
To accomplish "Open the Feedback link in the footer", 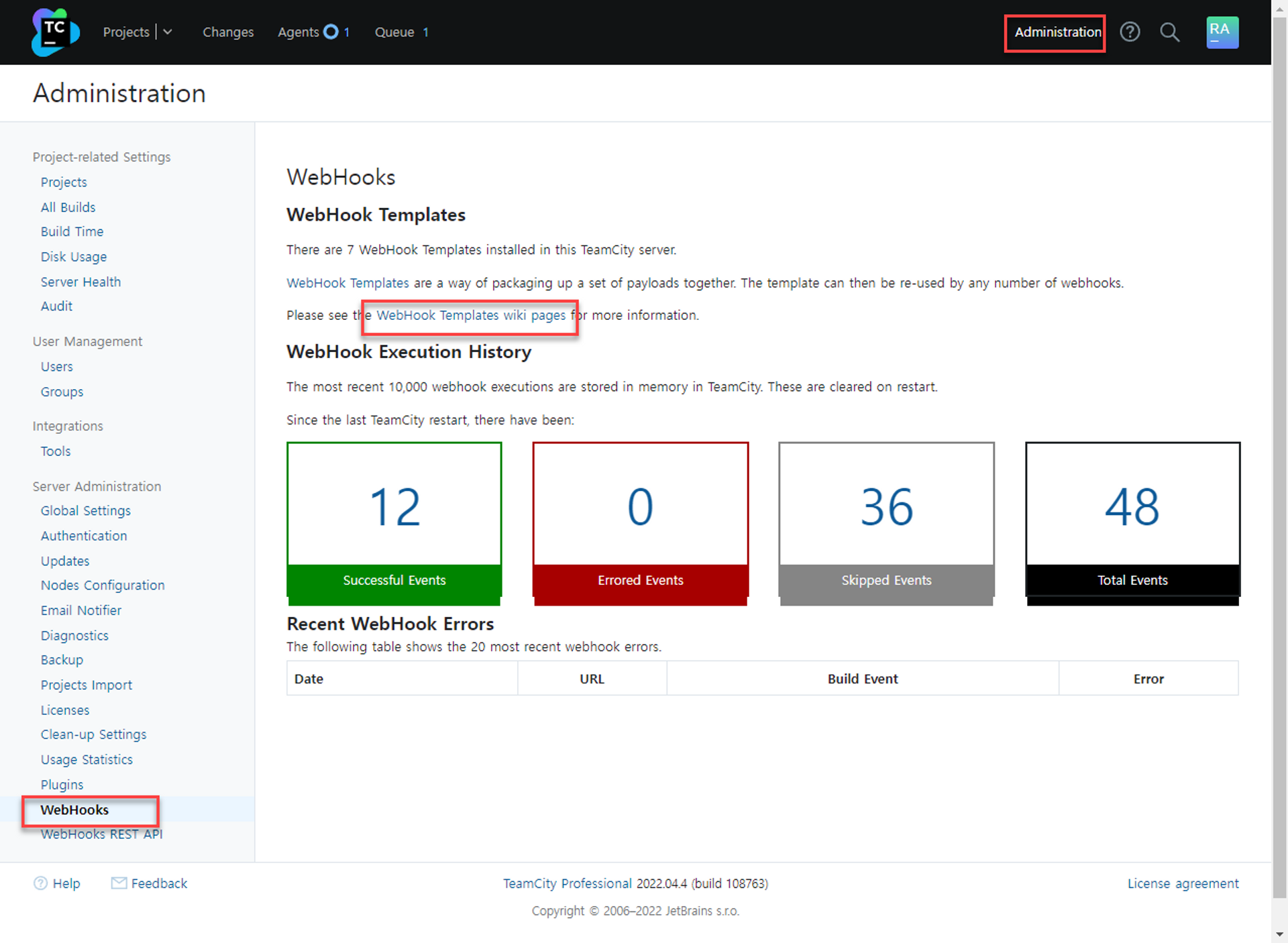I will [159, 883].
